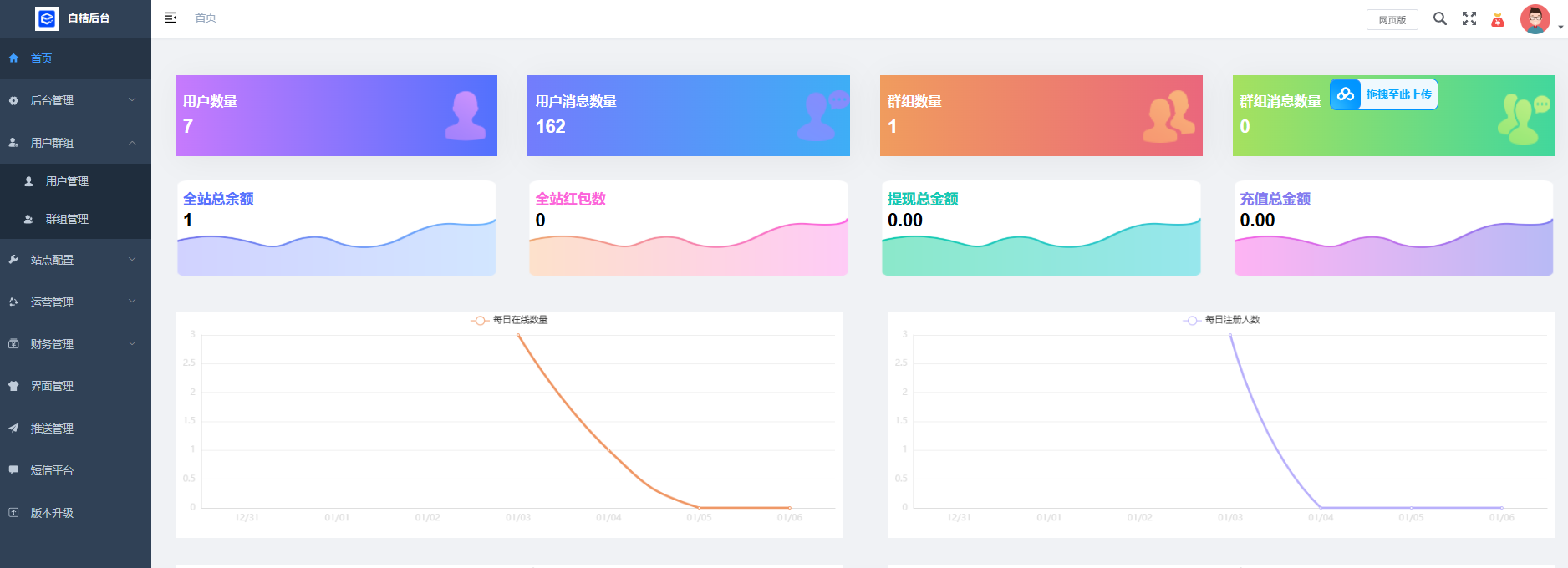Viewport: 1568px width, 568px height.
Task: Click the 拖拽至此上传 upload button
Action: point(1397,94)
